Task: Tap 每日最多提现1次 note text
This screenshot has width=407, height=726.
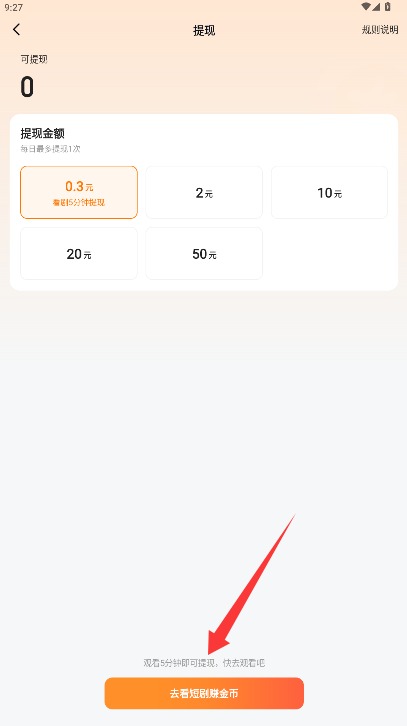Action: point(51,149)
